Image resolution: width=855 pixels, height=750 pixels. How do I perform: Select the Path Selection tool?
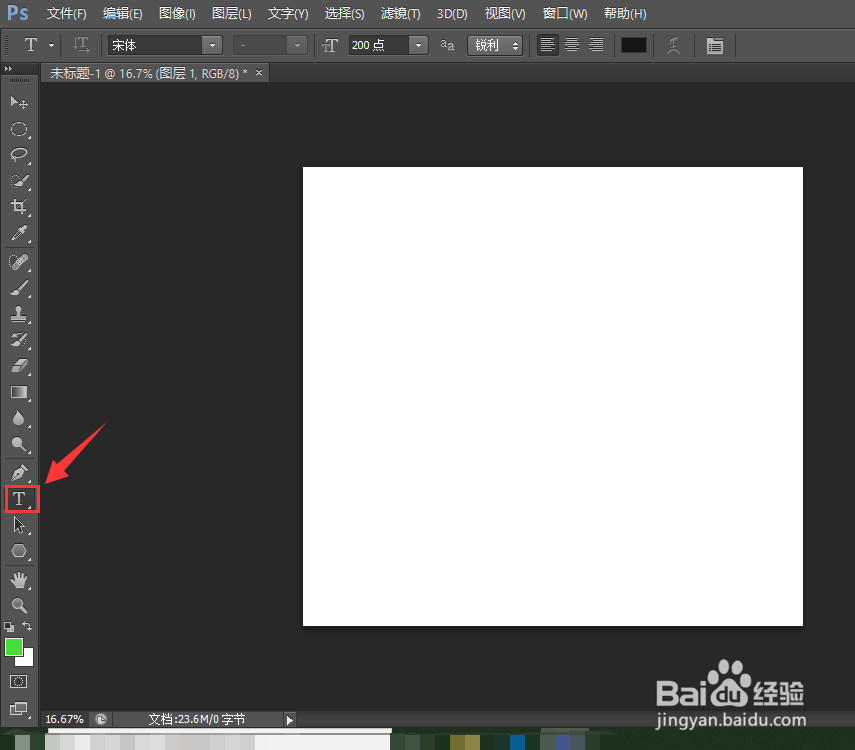pyautogui.click(x=19, y=525)
